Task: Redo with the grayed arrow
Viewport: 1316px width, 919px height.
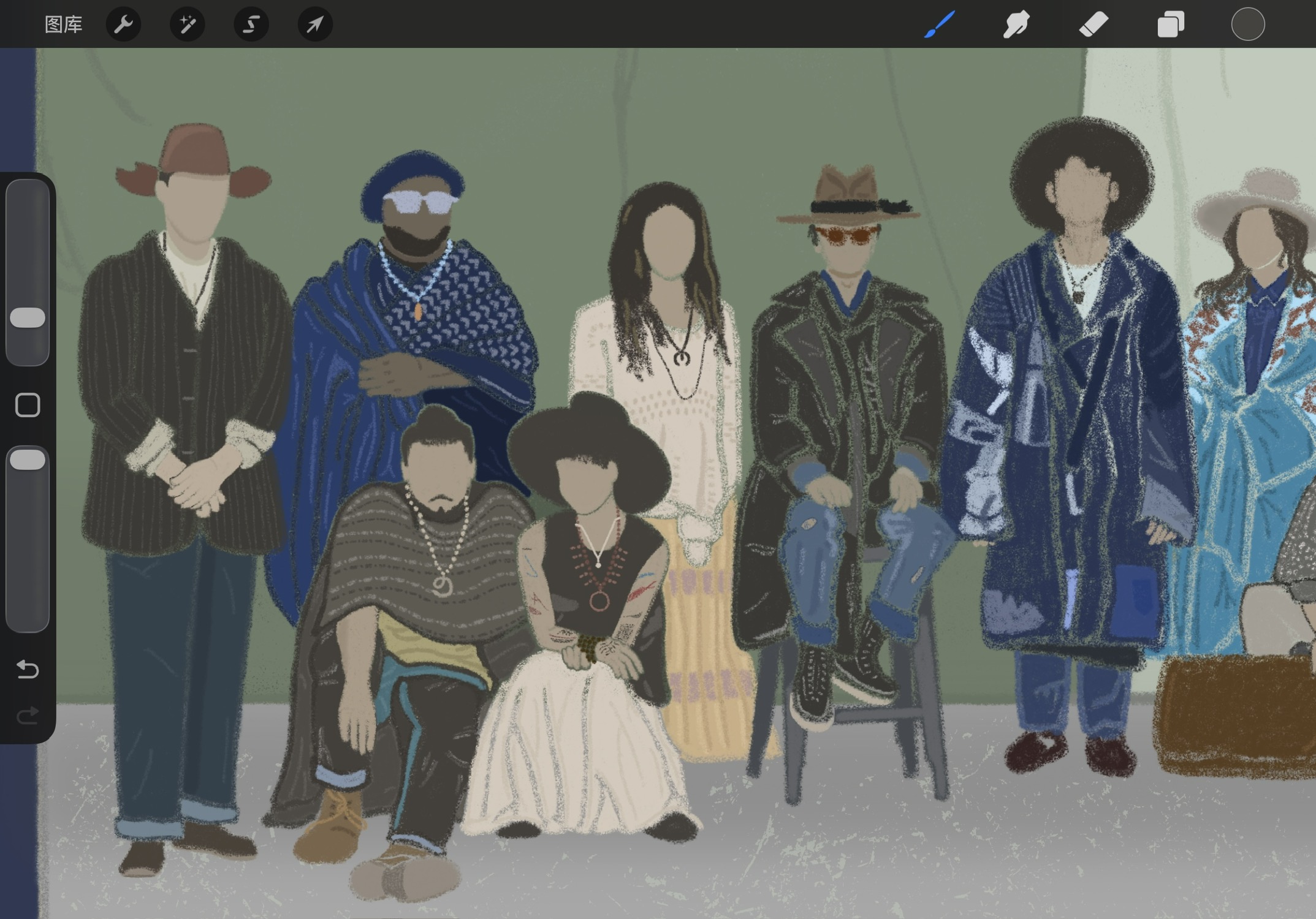Action: click(x=28, y=715)
